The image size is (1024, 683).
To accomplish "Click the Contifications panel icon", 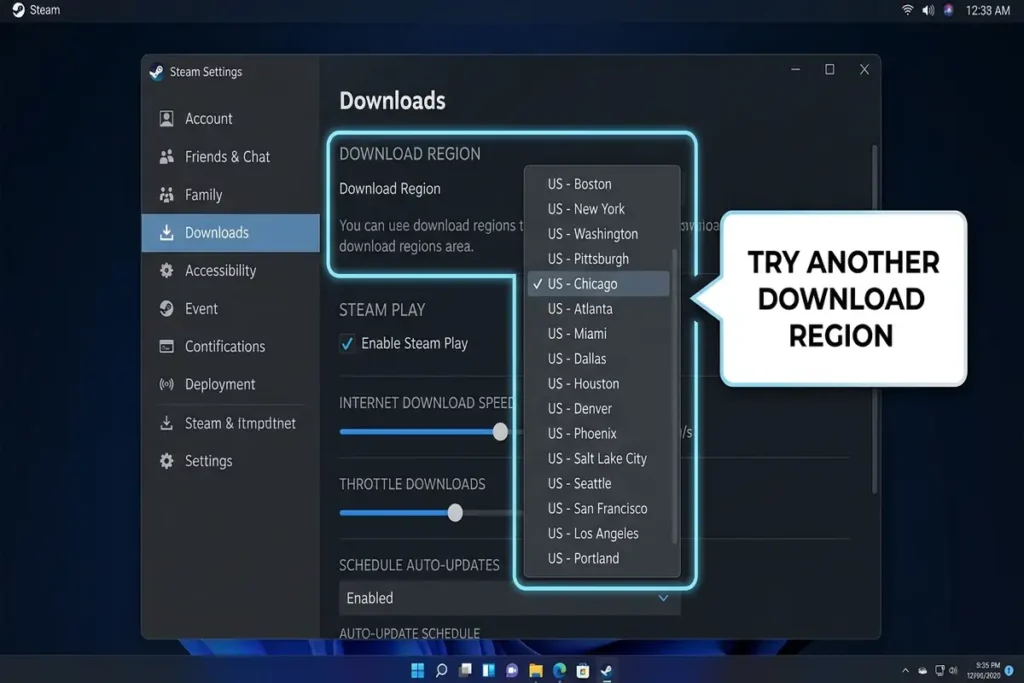I will (x=167, y=346).
